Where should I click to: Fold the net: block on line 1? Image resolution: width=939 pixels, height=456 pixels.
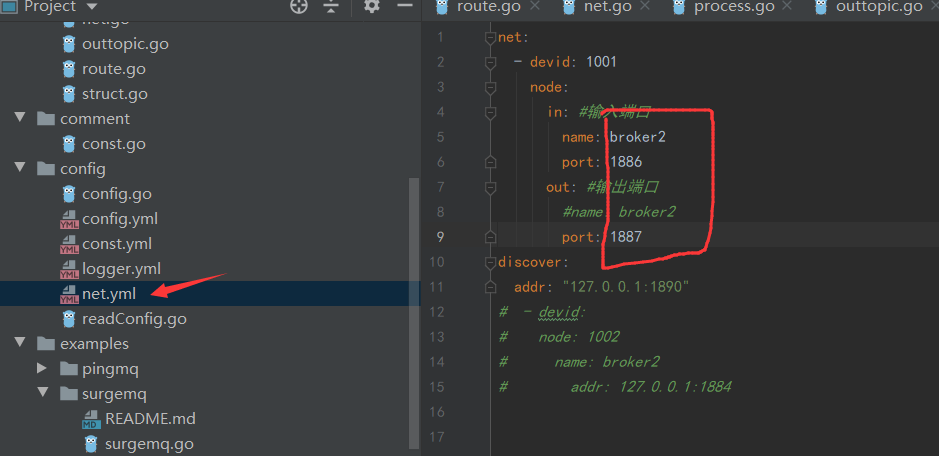point(490,37)
